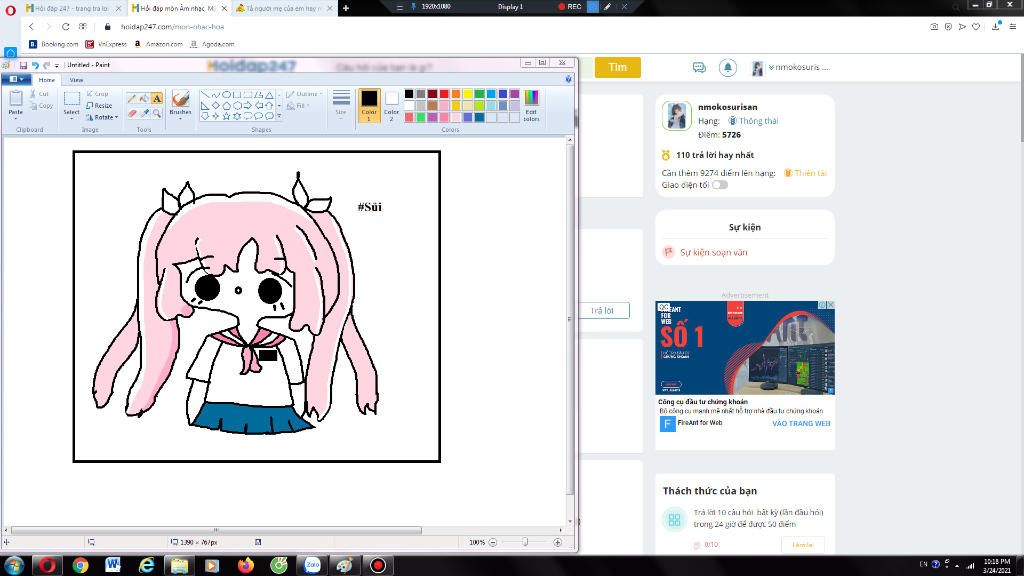Open the chat messages icon on Hoidap247

[699, 67]
